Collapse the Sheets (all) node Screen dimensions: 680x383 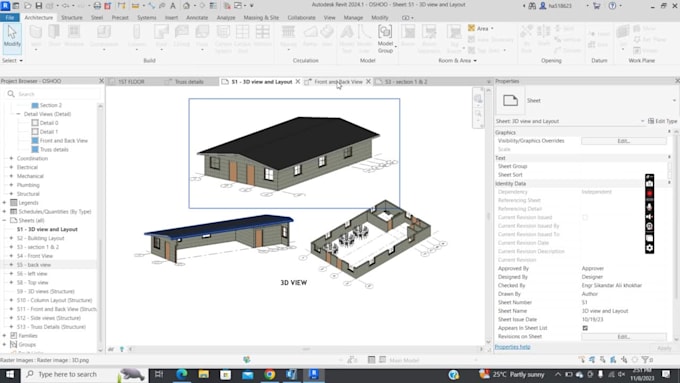[x=4, y=220]
